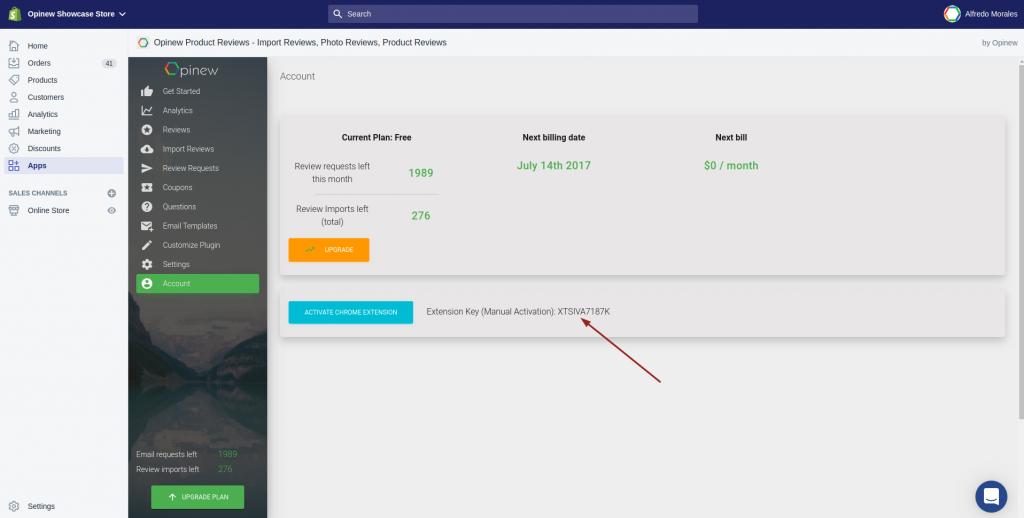Click the Alfredo Morales avatar icon
This screenshot has height=518, width=1024.
point(952,14)
